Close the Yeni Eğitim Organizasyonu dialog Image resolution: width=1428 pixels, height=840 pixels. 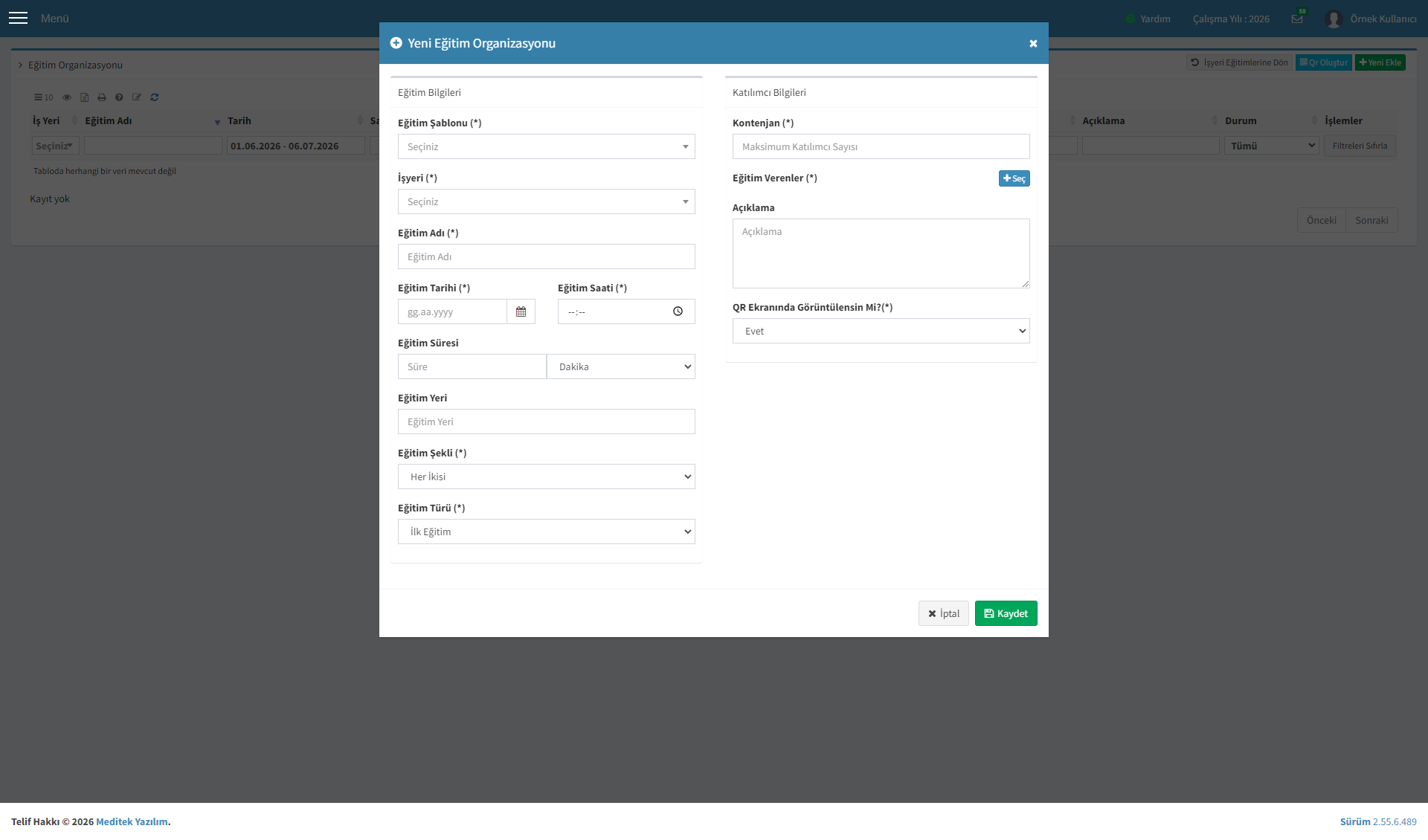click(1033, 44)
